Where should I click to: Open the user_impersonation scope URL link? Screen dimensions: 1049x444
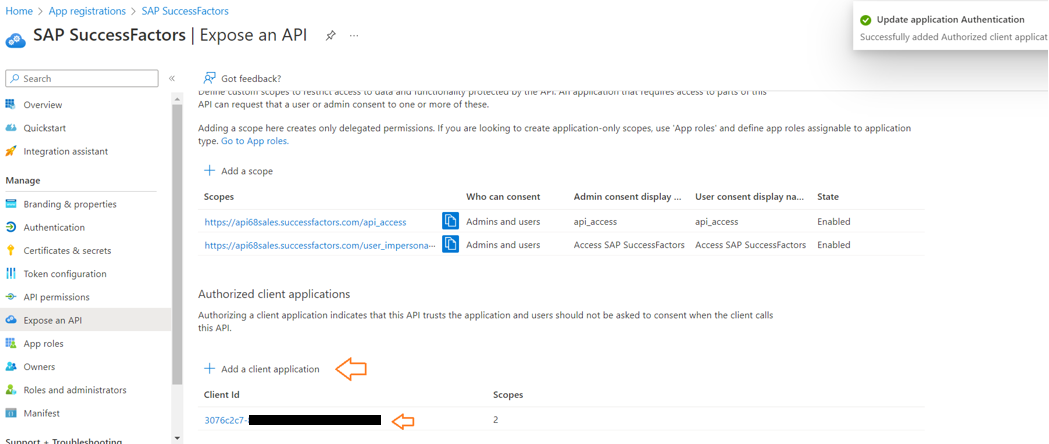coord(320,245)
